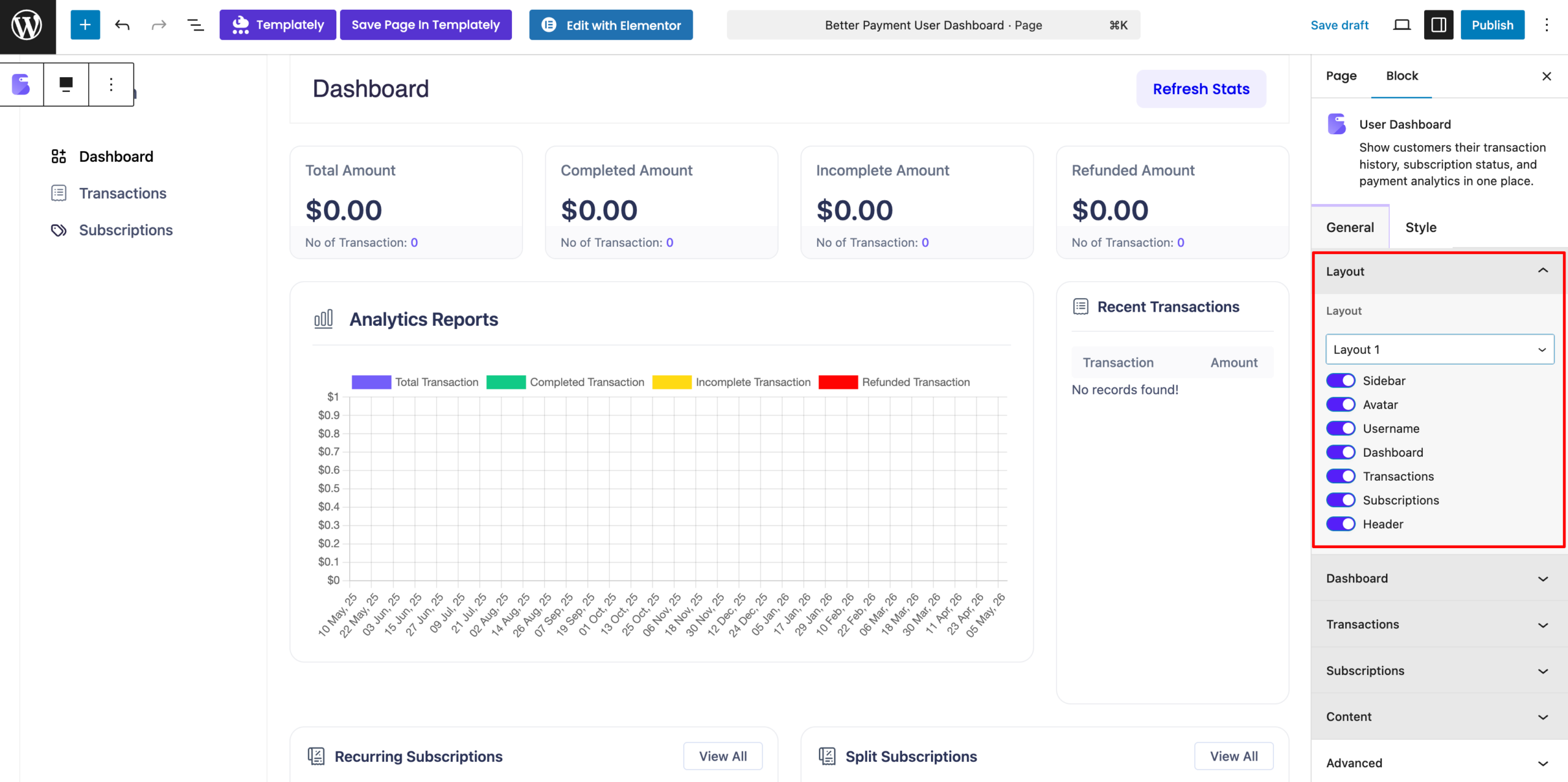Open Transactions in the left navigation
Image resolution: width=1568 pixels, height=782 pixels.
pyautogui.click(x=123, y=194)
